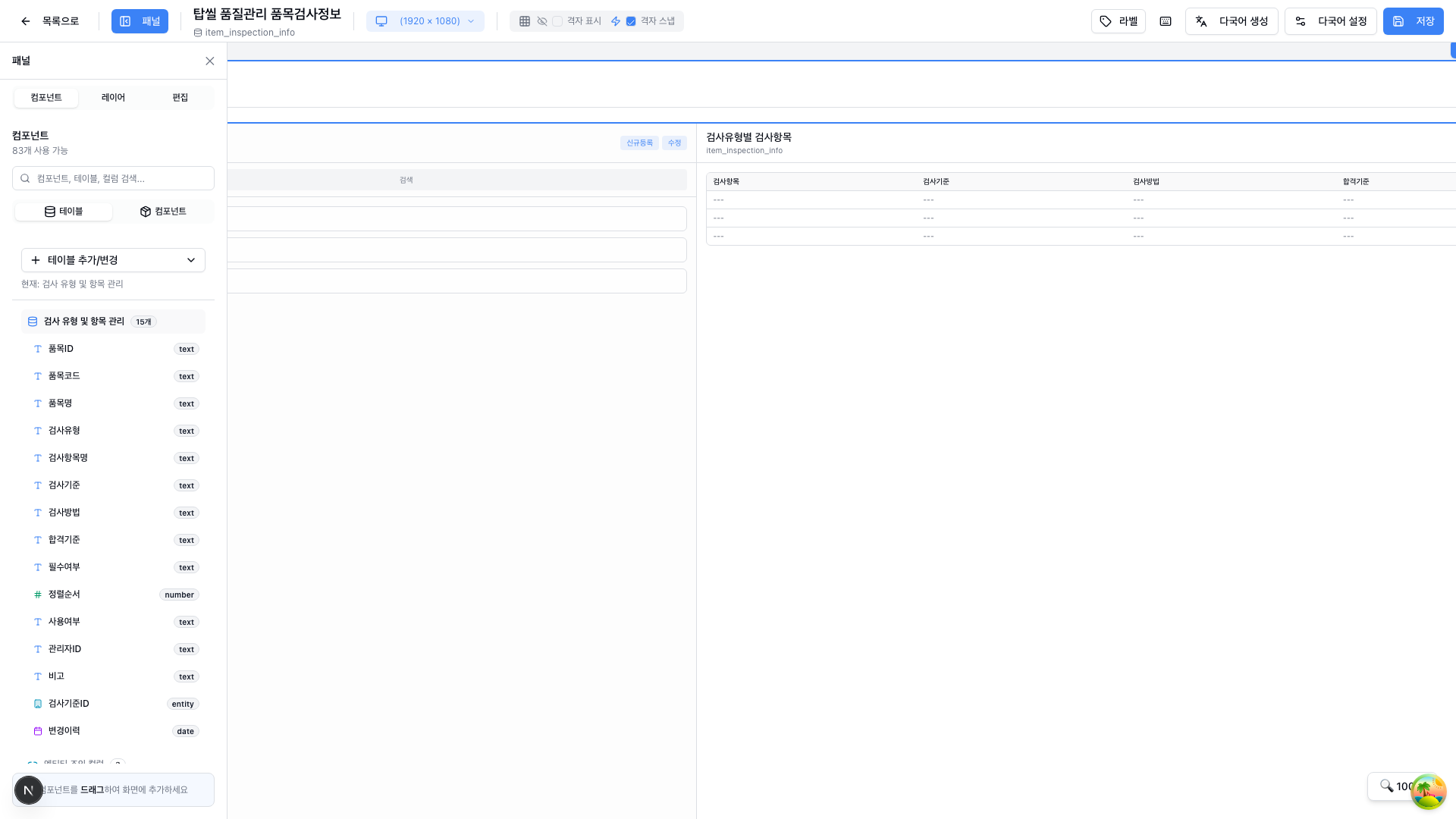Click the back arrow 목록으로
The height and width of the screenshot is (819, 1456).
26,21
